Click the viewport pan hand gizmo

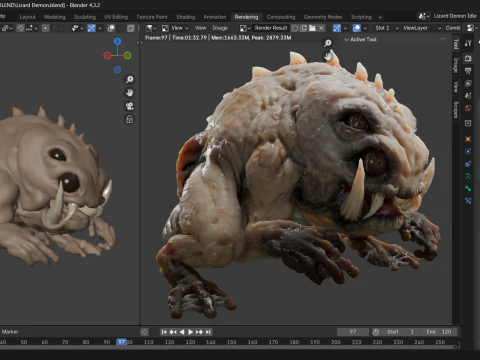(x=129, y=93)
